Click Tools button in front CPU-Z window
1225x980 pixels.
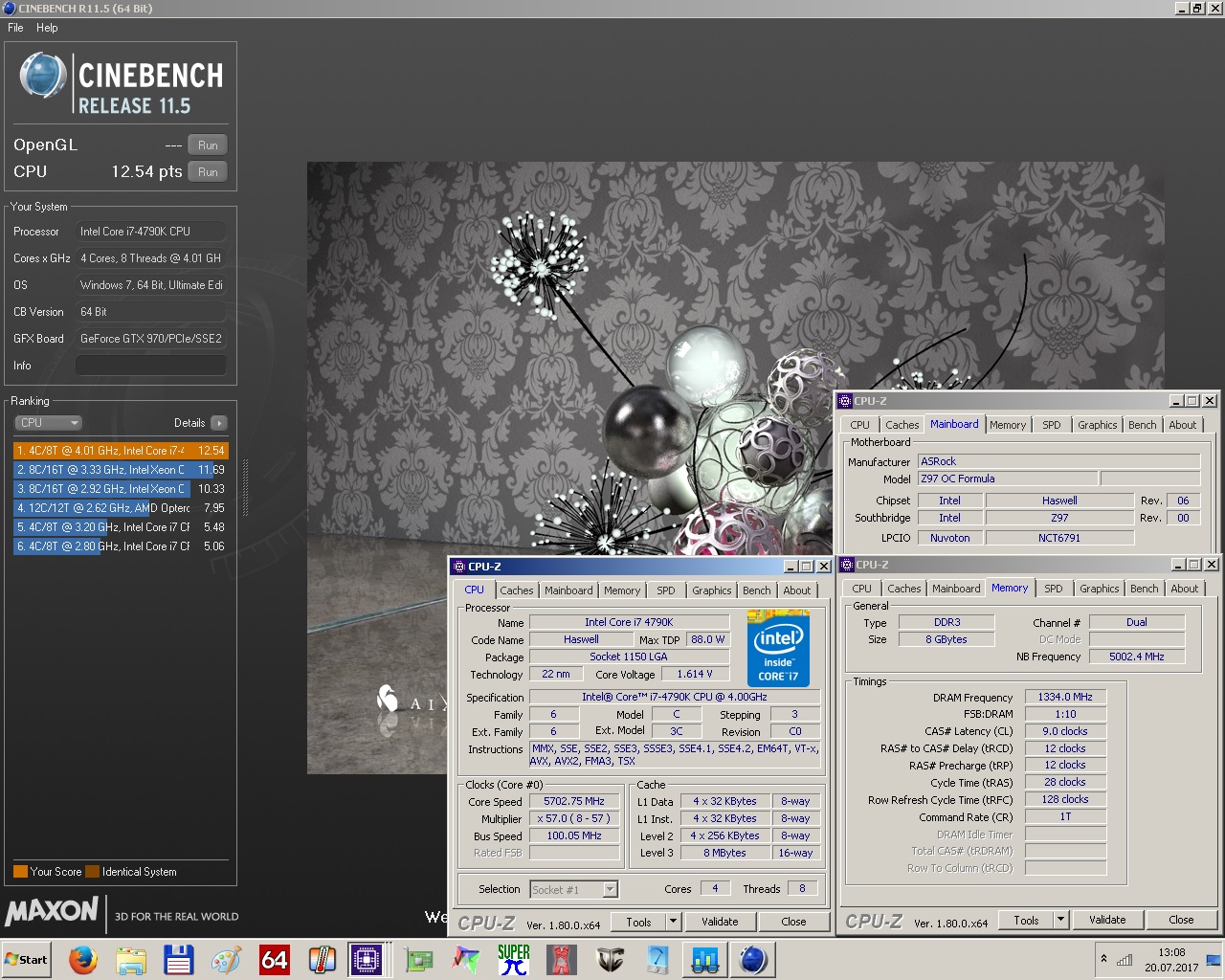pos(639,923)
